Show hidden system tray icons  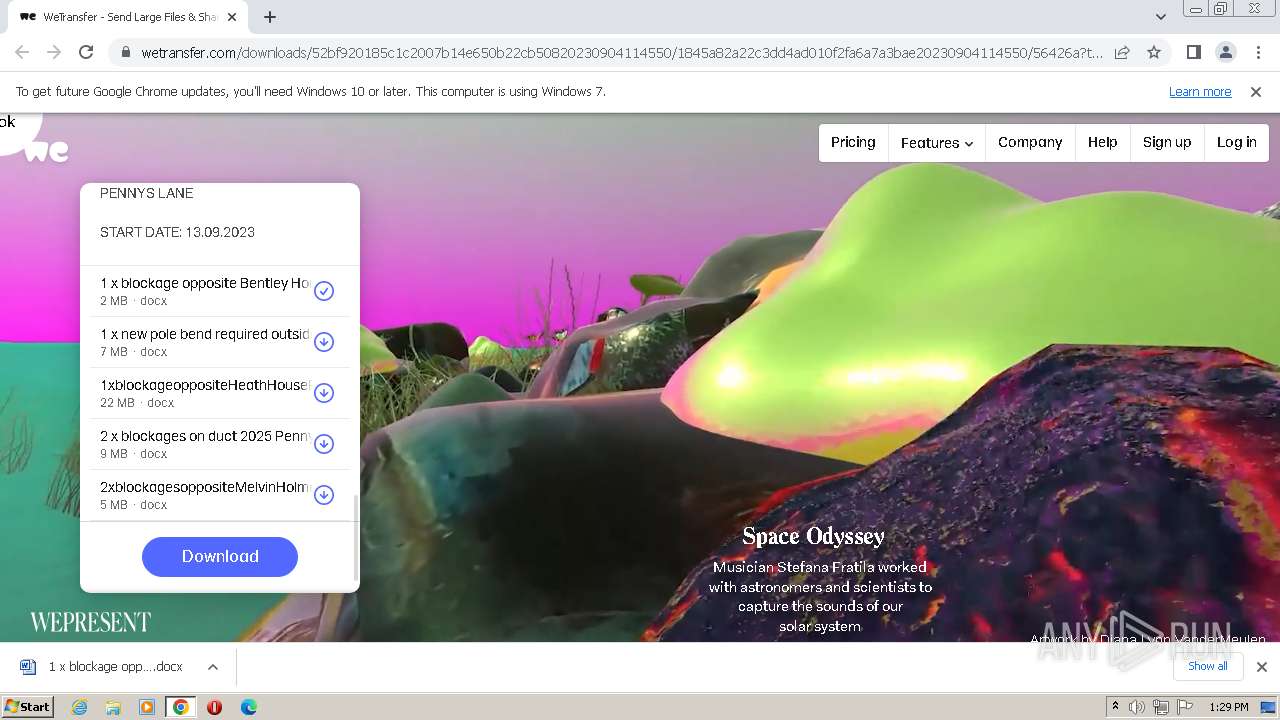[1116, 707]
